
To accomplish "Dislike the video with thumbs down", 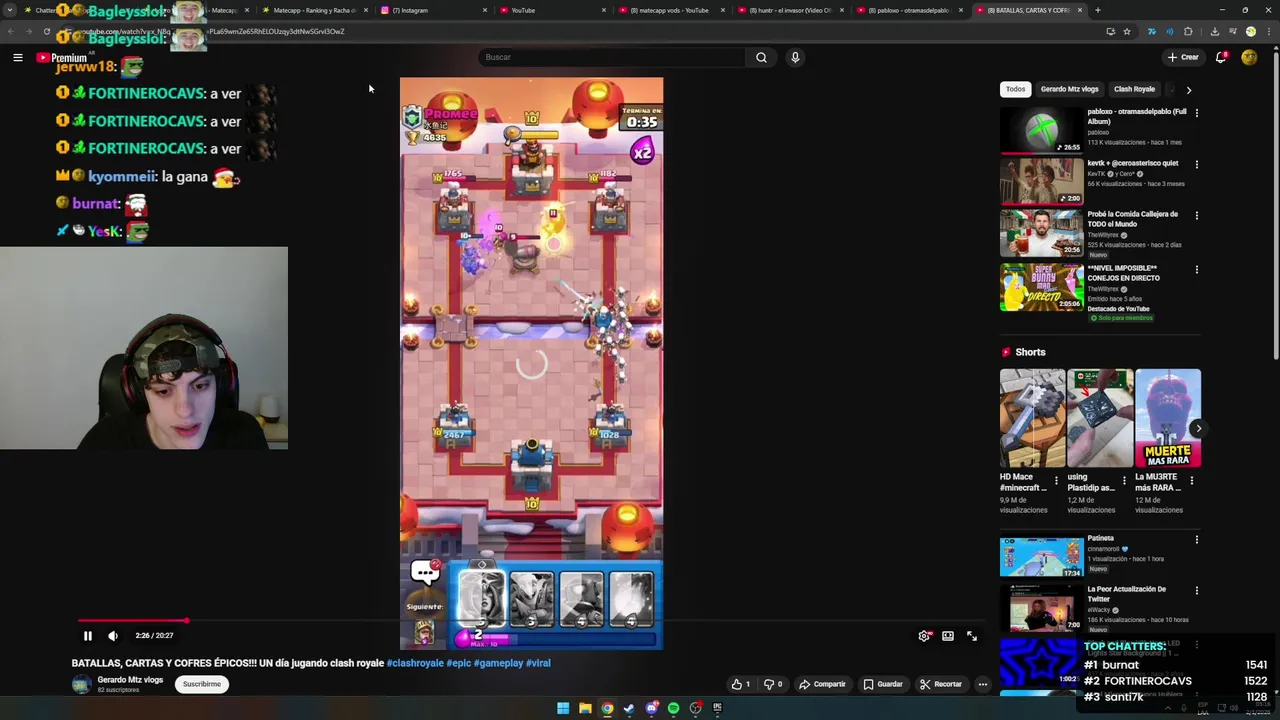I will tap(773, 684).
